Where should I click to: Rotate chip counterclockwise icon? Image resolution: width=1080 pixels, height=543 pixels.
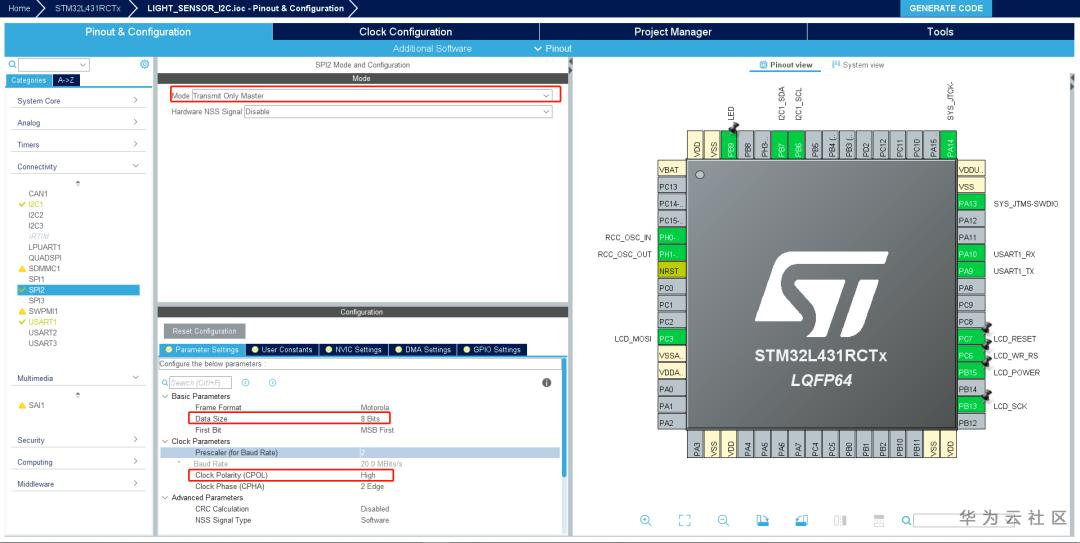click(801, 520)
